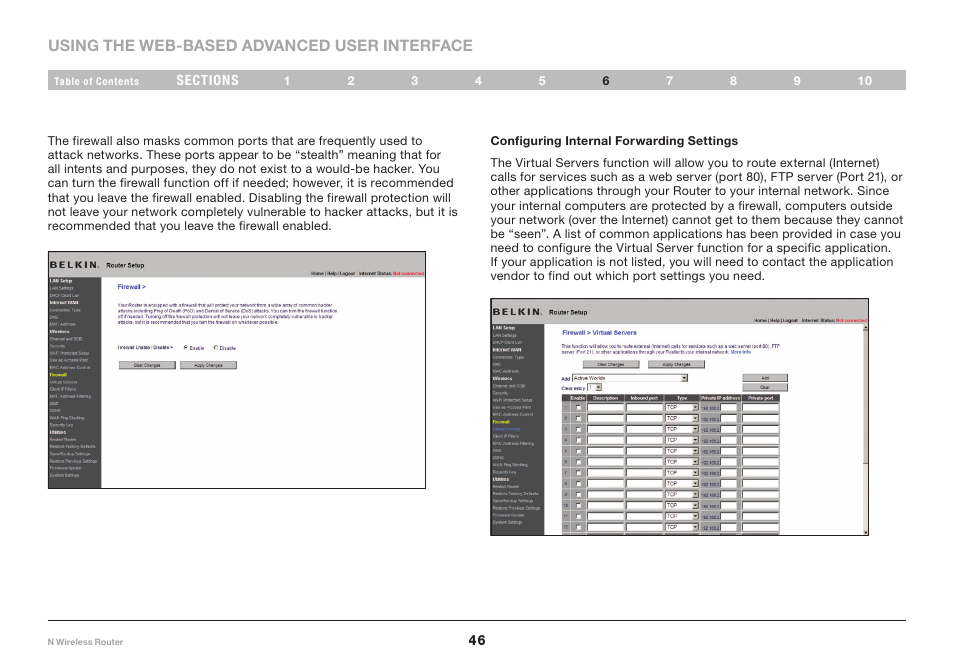The image size is (954, 668).
Task: Click scroll up arrow in Virtual Servers screenshot
Action: point(865,328)
